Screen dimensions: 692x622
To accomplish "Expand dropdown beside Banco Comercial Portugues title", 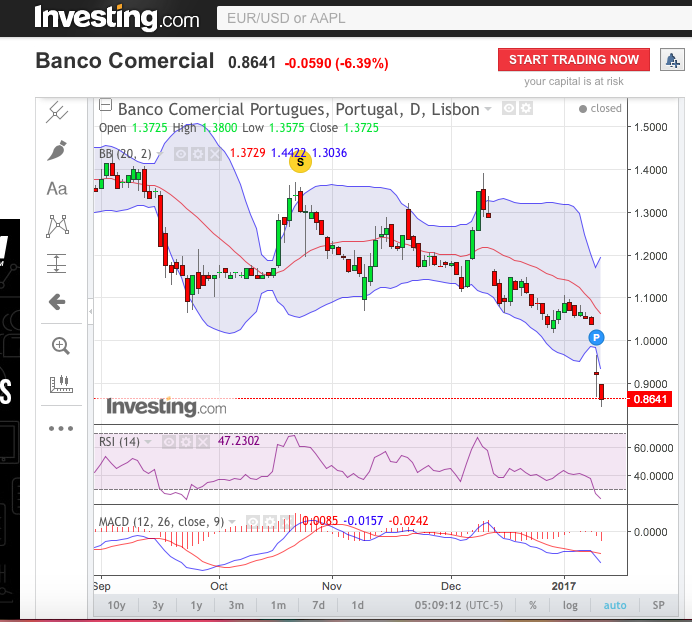I will point(488,109).
